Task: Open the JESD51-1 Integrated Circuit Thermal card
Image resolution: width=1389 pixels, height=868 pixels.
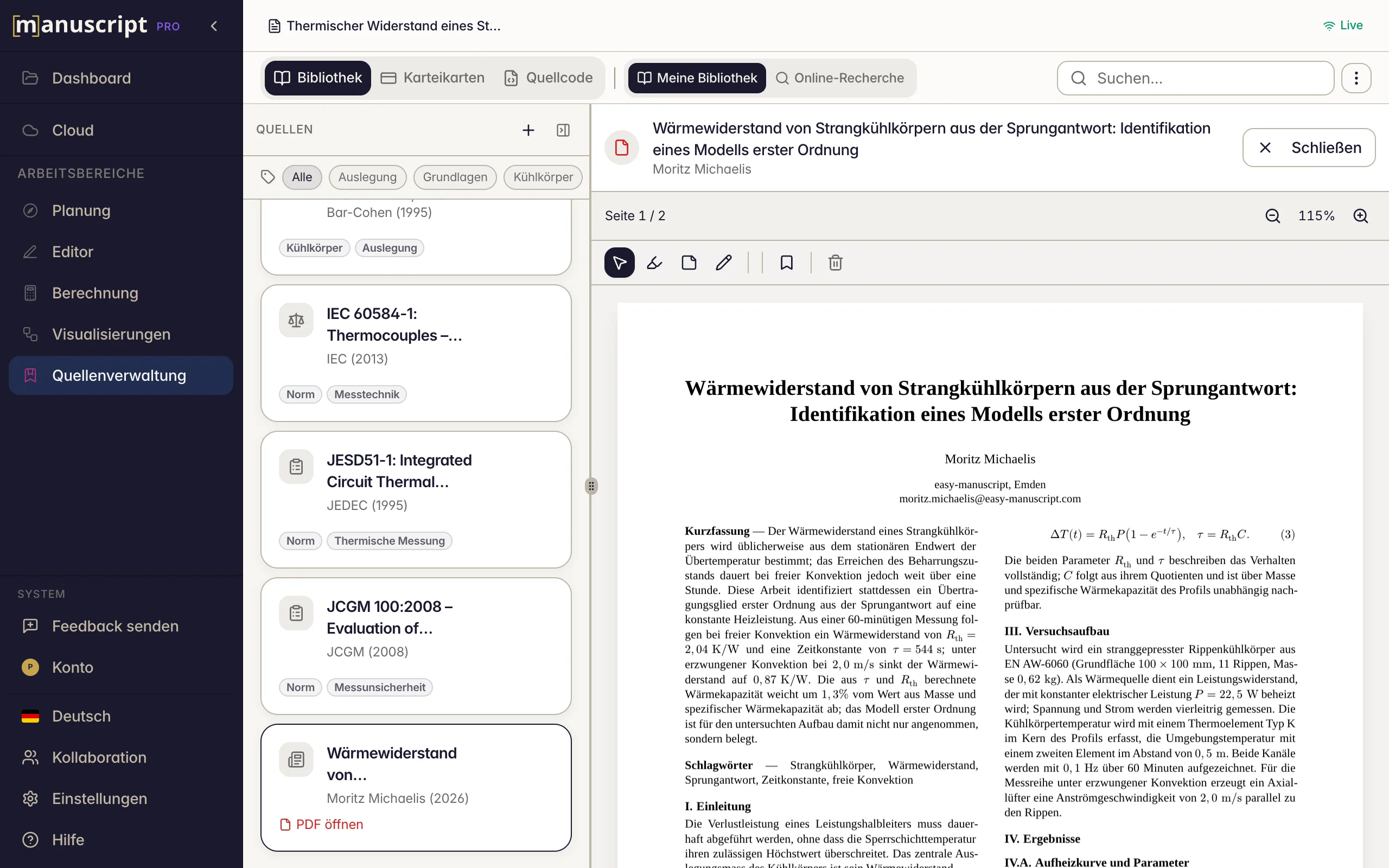Action: tap(416, 500)
